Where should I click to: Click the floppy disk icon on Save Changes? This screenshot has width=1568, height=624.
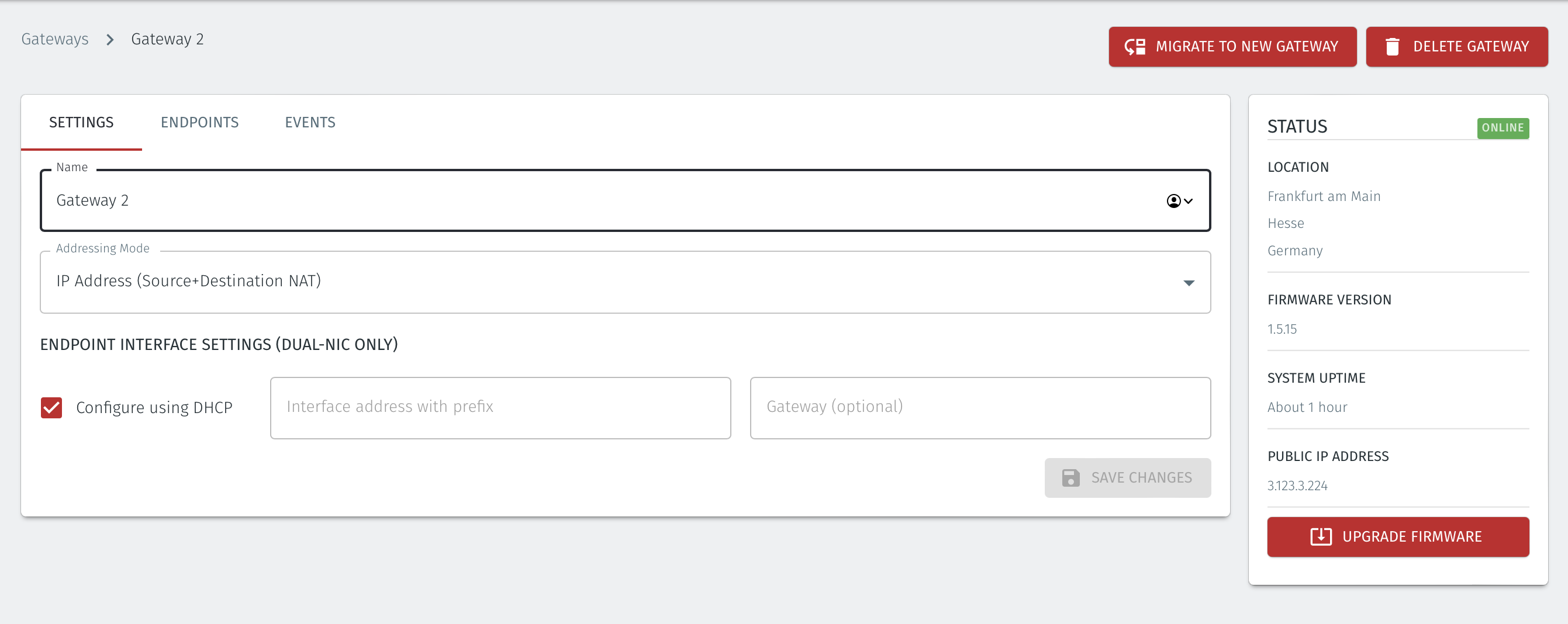coord(1070,477)
